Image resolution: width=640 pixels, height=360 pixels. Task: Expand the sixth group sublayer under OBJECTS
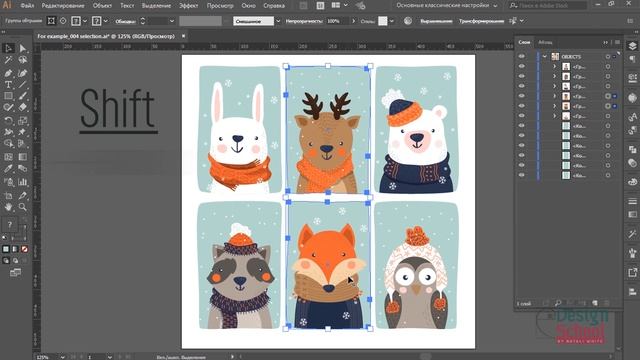pos(554,116)
